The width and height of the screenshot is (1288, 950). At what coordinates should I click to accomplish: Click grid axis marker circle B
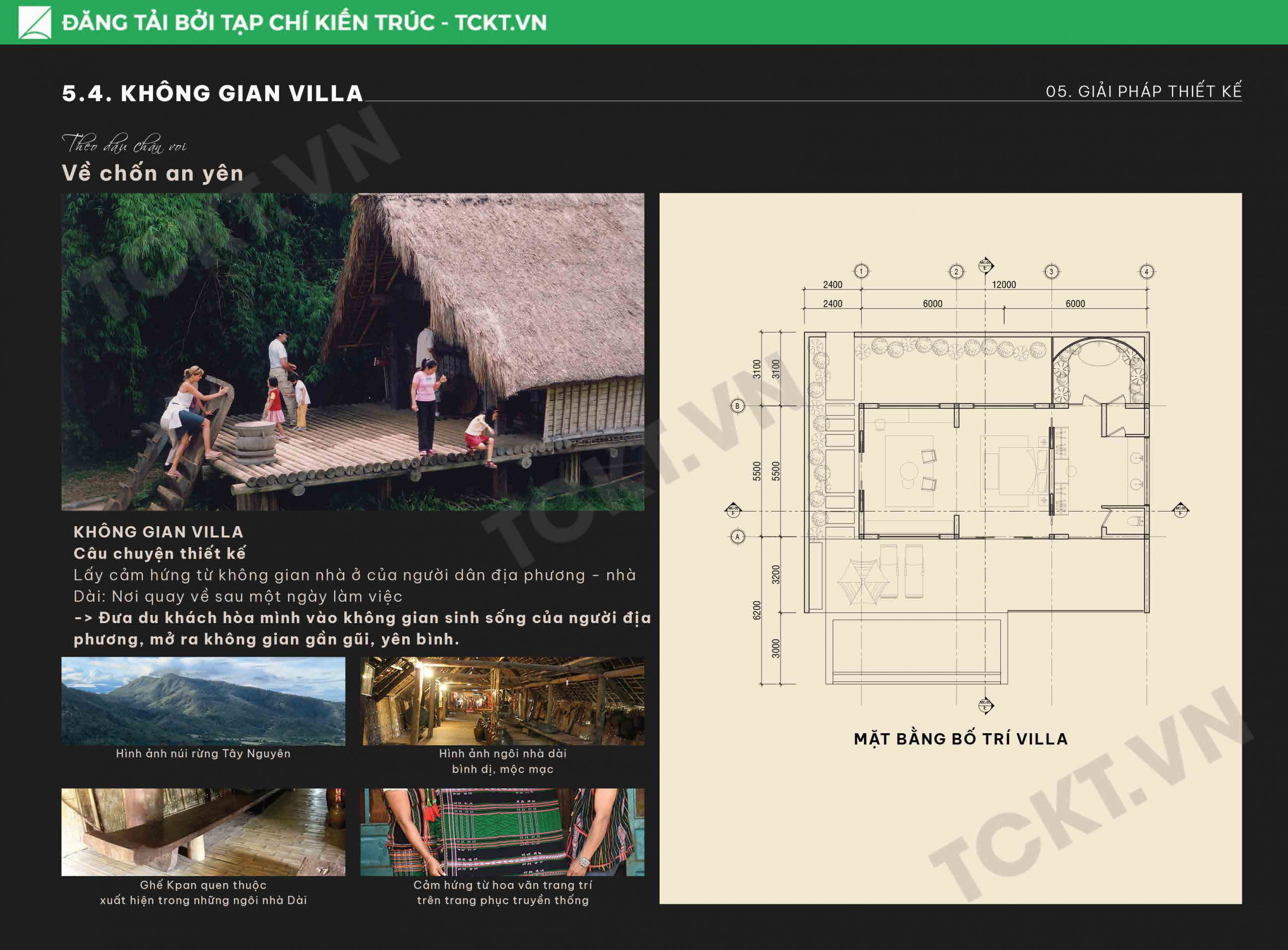coord(738,406)
